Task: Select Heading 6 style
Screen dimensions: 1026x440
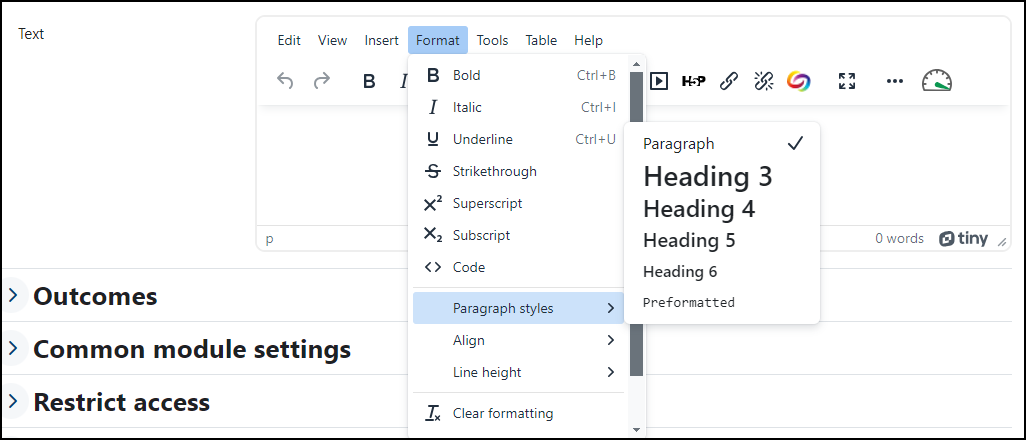Action: 722,272
